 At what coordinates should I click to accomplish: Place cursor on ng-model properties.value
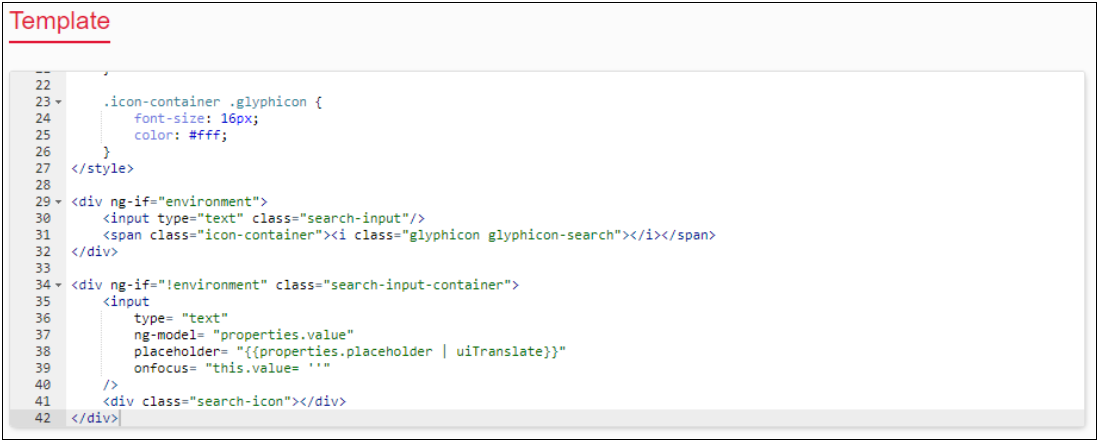tap(244, 336)
